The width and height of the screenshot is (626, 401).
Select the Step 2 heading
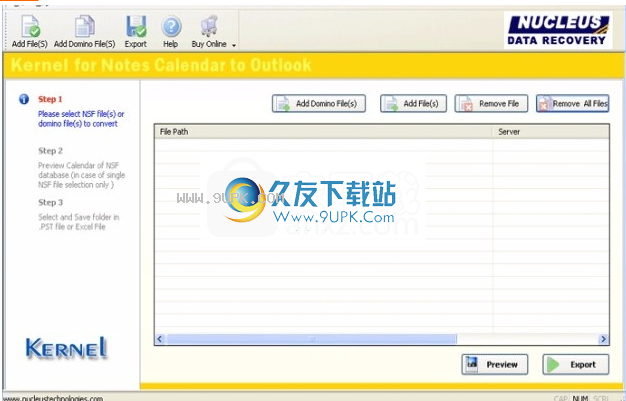(x=50, y=151)
